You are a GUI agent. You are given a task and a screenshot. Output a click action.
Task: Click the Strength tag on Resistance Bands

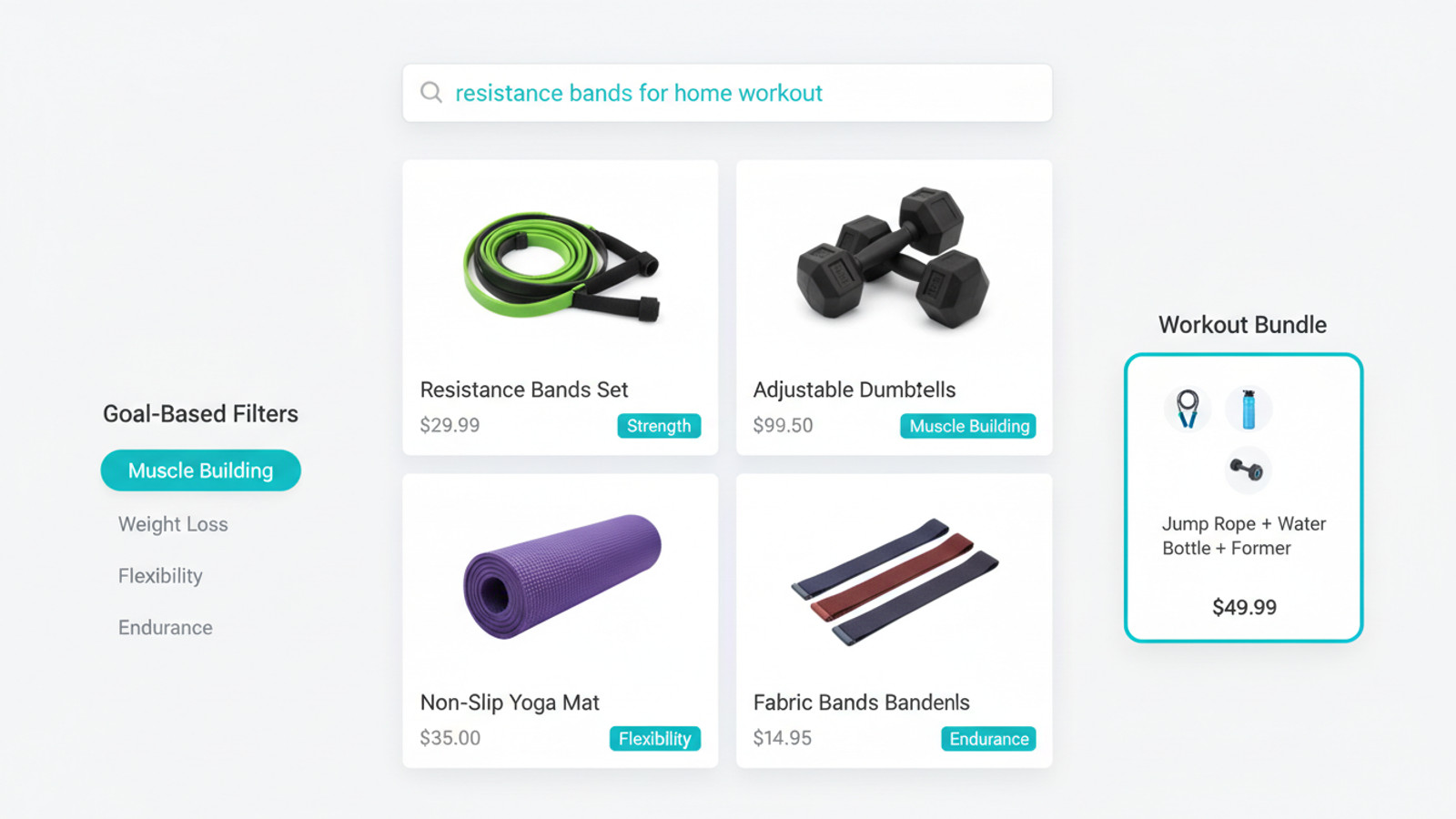point(659,426)
